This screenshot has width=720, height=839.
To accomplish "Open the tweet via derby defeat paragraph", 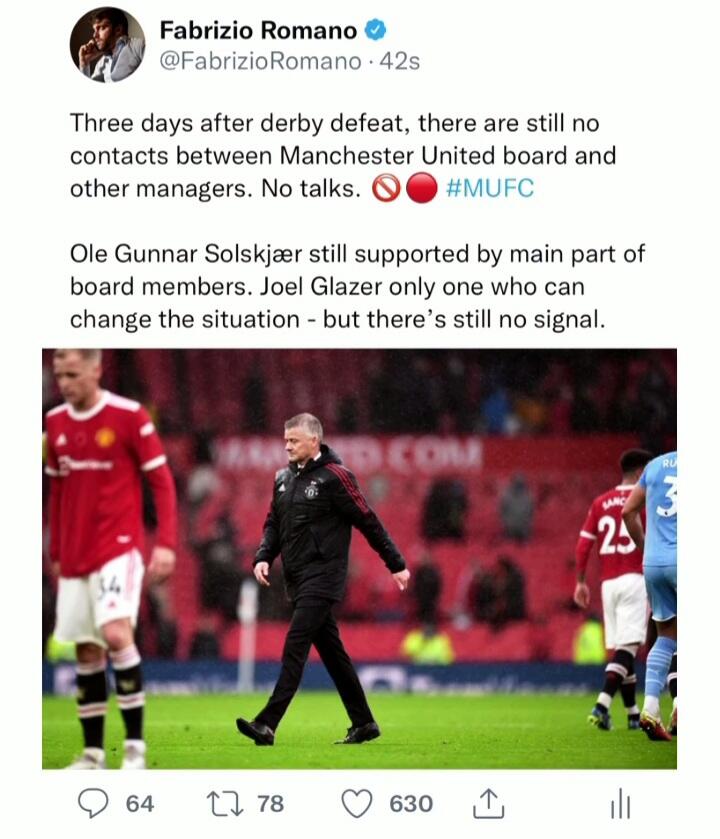I will pos(343,156).
